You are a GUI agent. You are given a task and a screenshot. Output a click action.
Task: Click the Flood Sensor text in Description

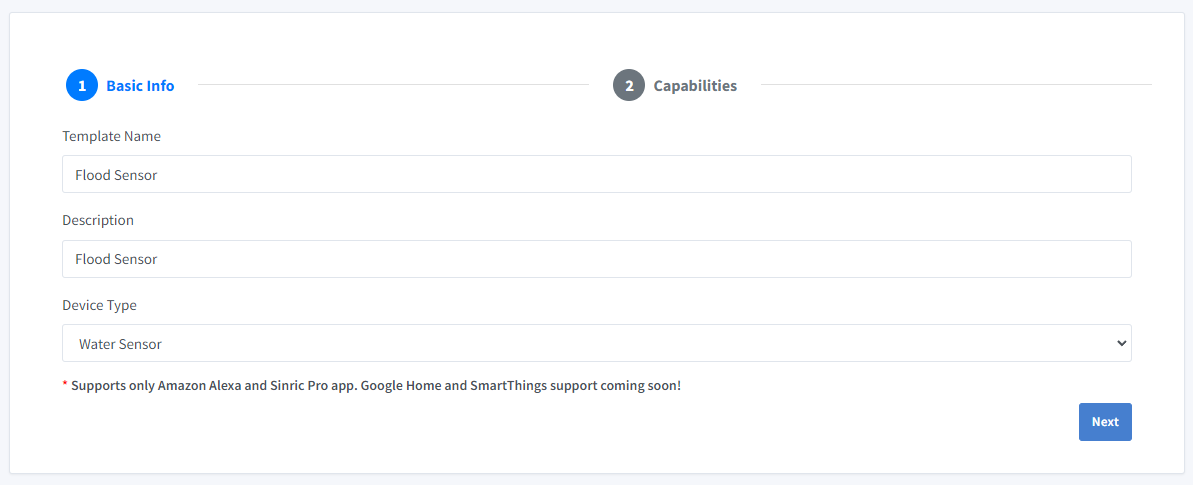116,259
